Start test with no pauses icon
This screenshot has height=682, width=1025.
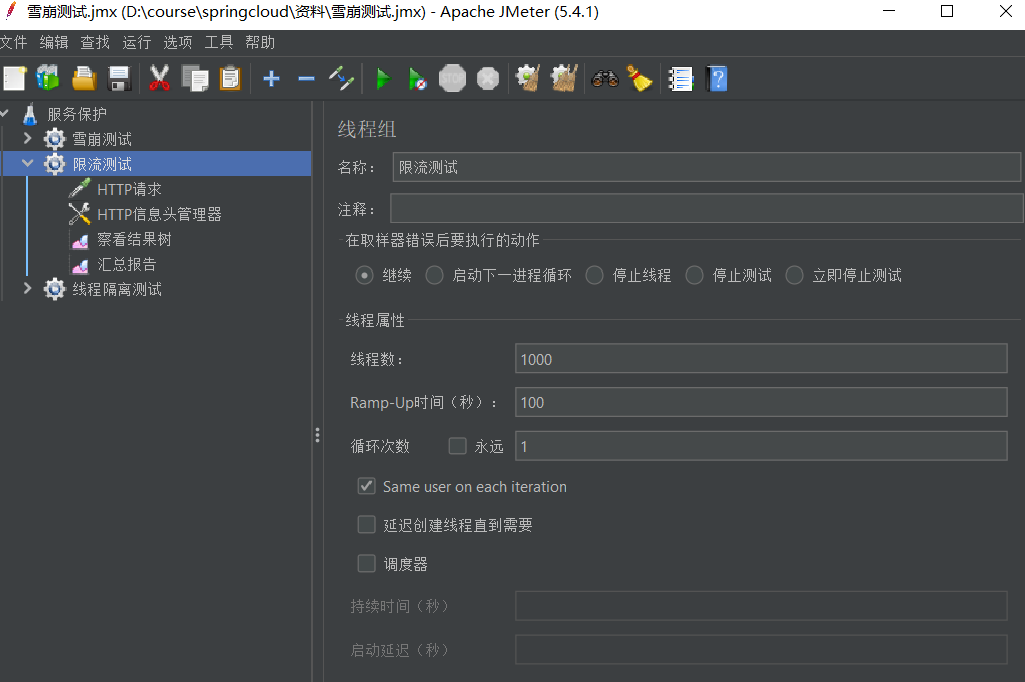pyautogui.click(x=417, y=79)
